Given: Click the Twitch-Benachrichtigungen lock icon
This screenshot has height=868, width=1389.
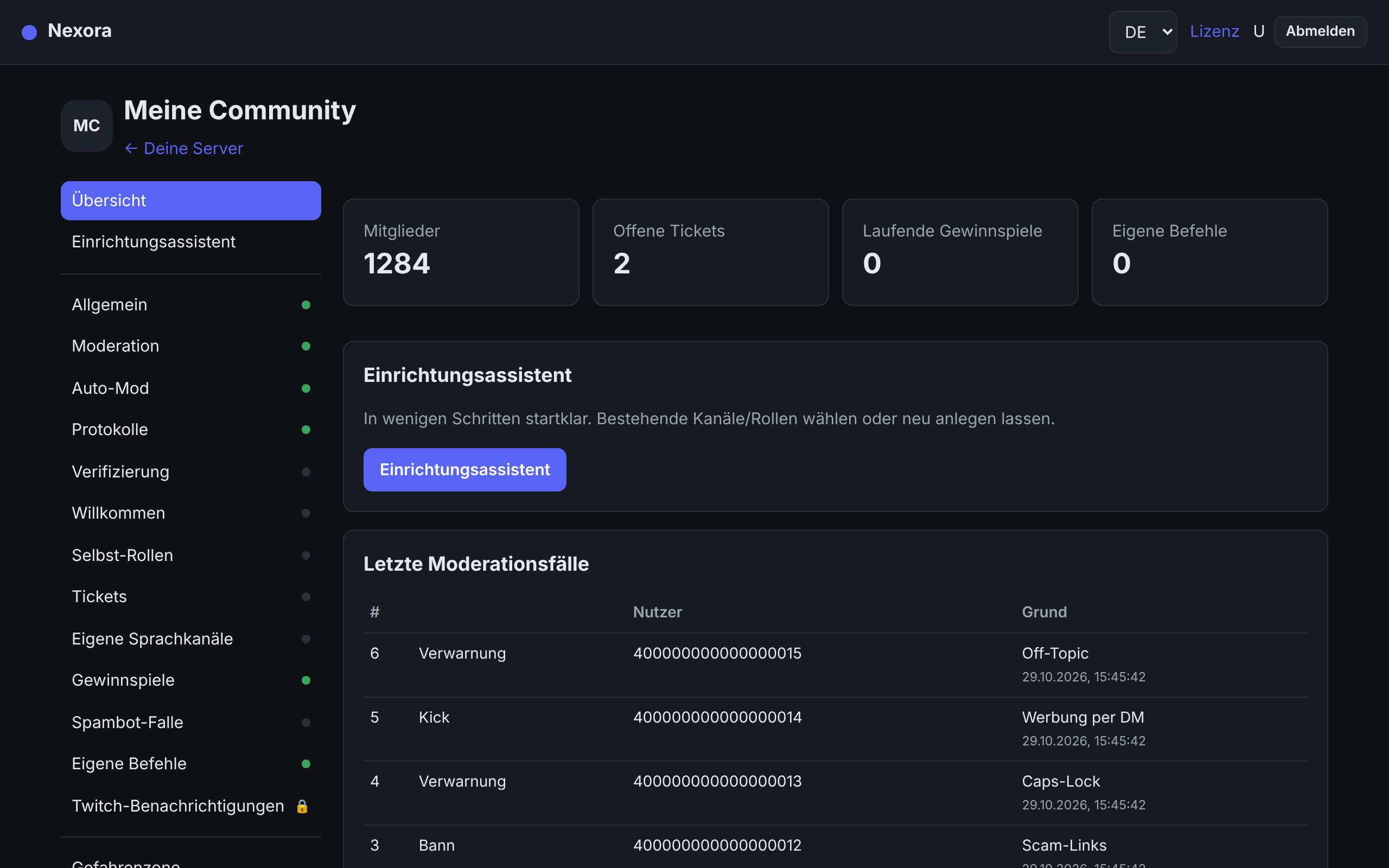Looking at the screenshot, I should (302, 807).
